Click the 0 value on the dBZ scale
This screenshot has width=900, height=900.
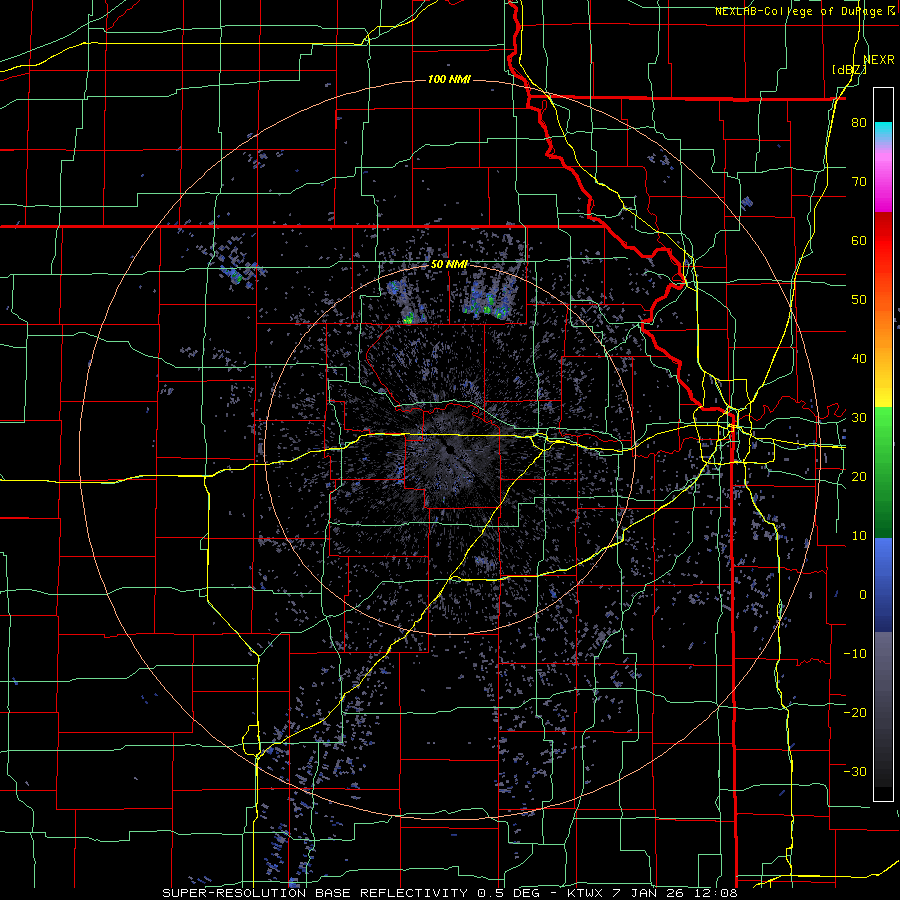click(863, 595)
